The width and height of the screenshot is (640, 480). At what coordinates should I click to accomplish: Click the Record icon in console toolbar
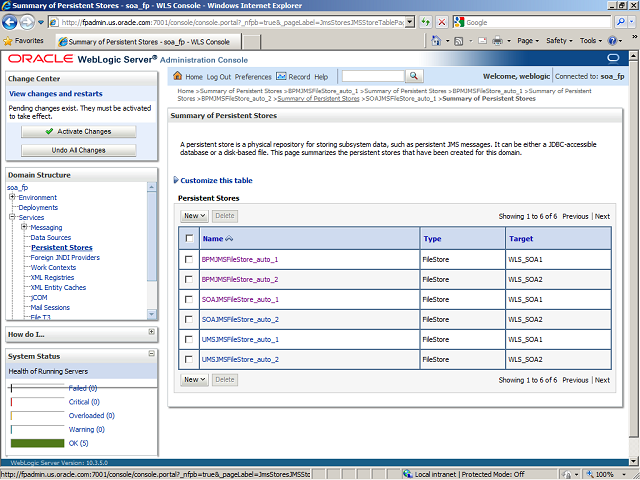click(x=281, y=77)
